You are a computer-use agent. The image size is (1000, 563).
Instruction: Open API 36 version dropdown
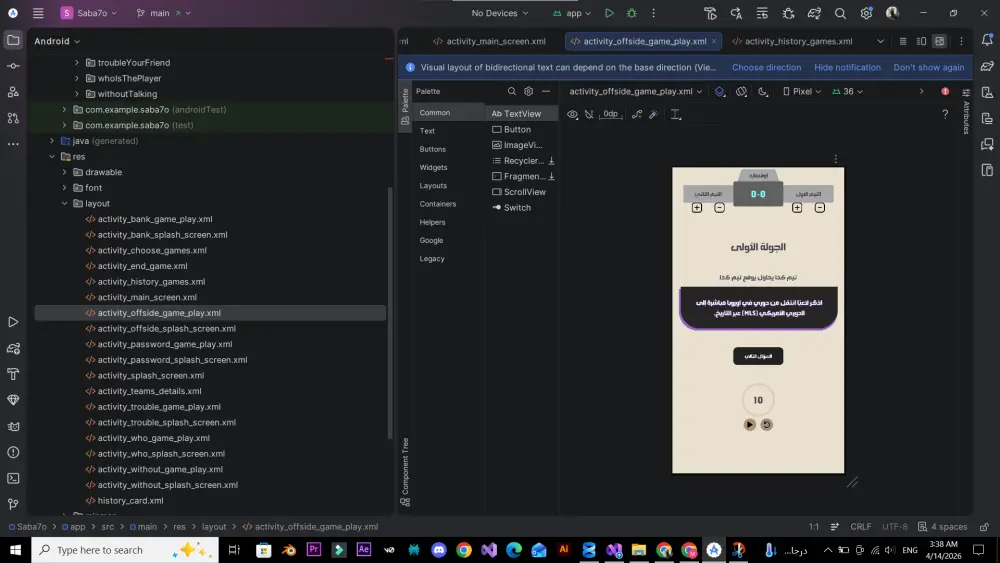click(x=848, y=91)
